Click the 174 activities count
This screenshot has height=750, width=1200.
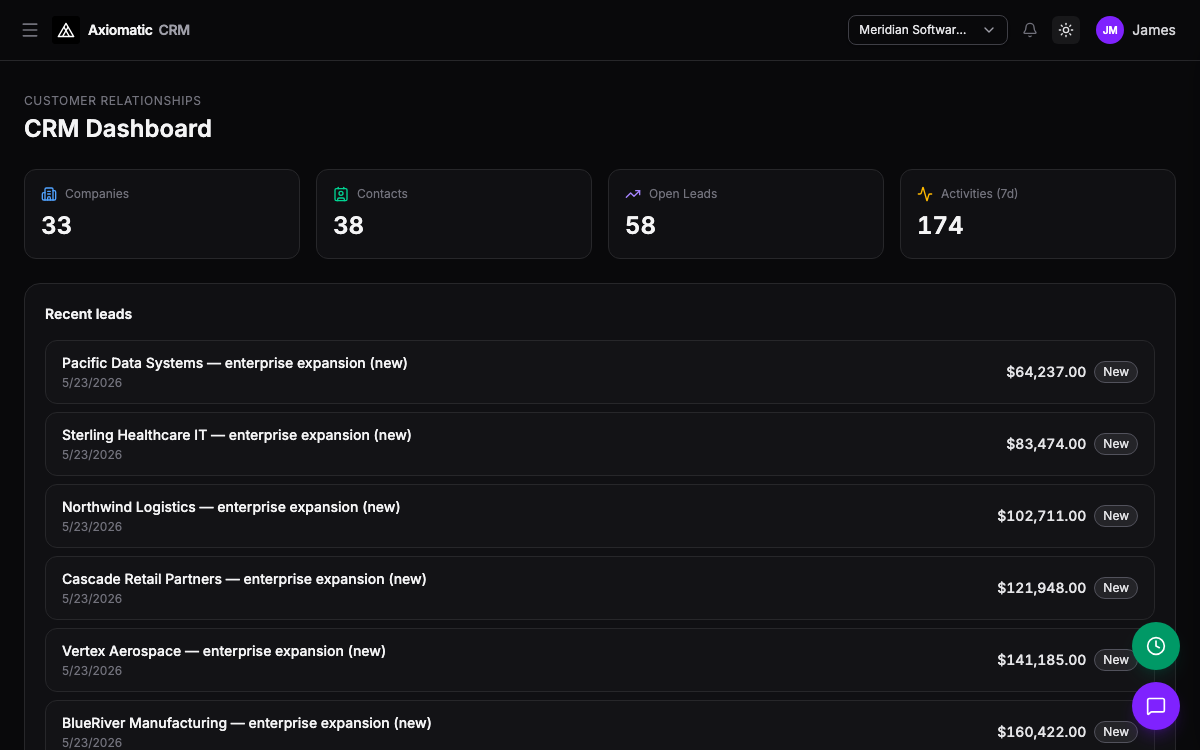click(940, 226)
